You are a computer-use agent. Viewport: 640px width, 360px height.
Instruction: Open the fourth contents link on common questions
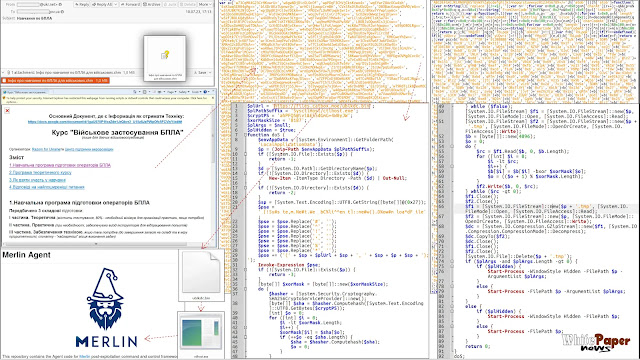[x=47, y=187]
